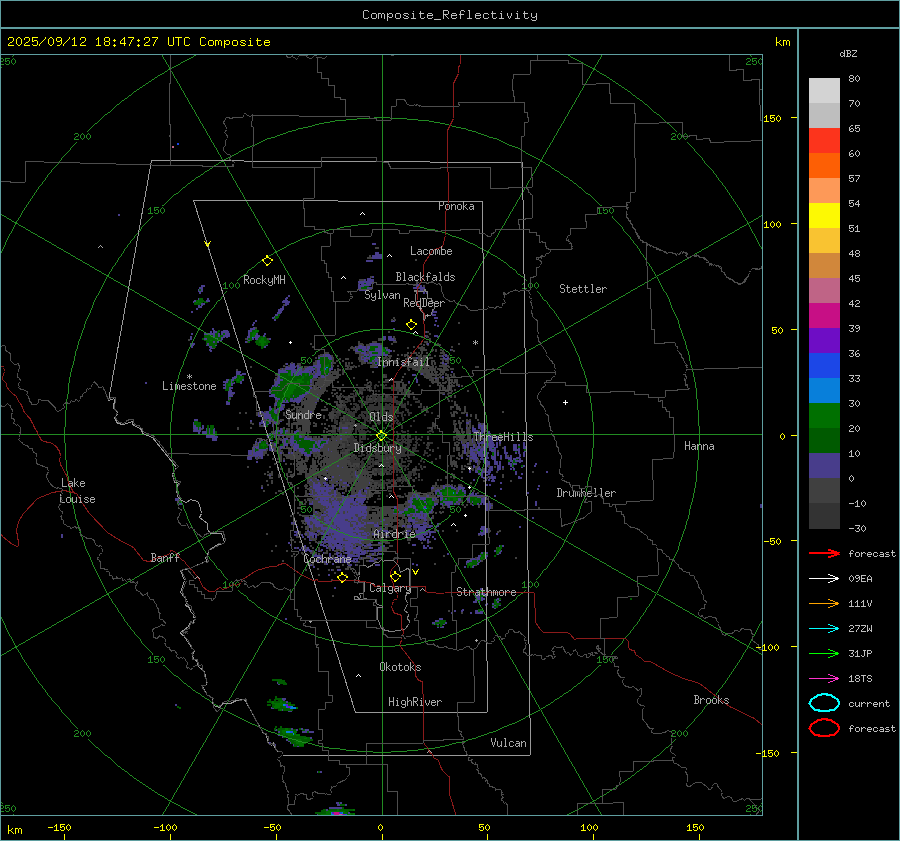The height and width of the screenshot is (841, 900).
Task: Click the Innisfail city label
Action: click(403, 362)
